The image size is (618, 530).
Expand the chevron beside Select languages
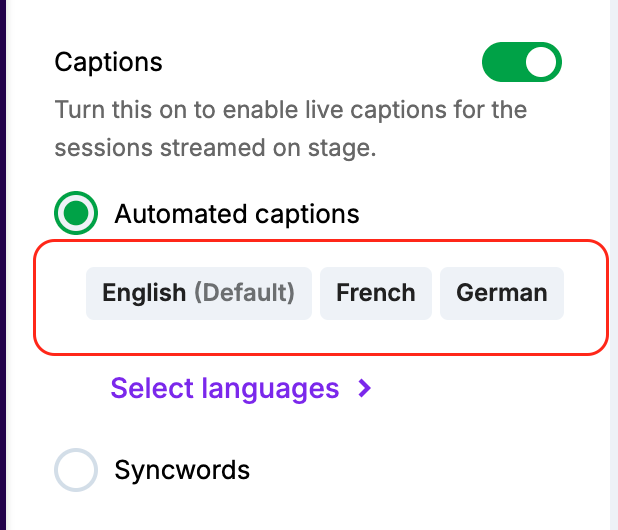click(365, 387)
